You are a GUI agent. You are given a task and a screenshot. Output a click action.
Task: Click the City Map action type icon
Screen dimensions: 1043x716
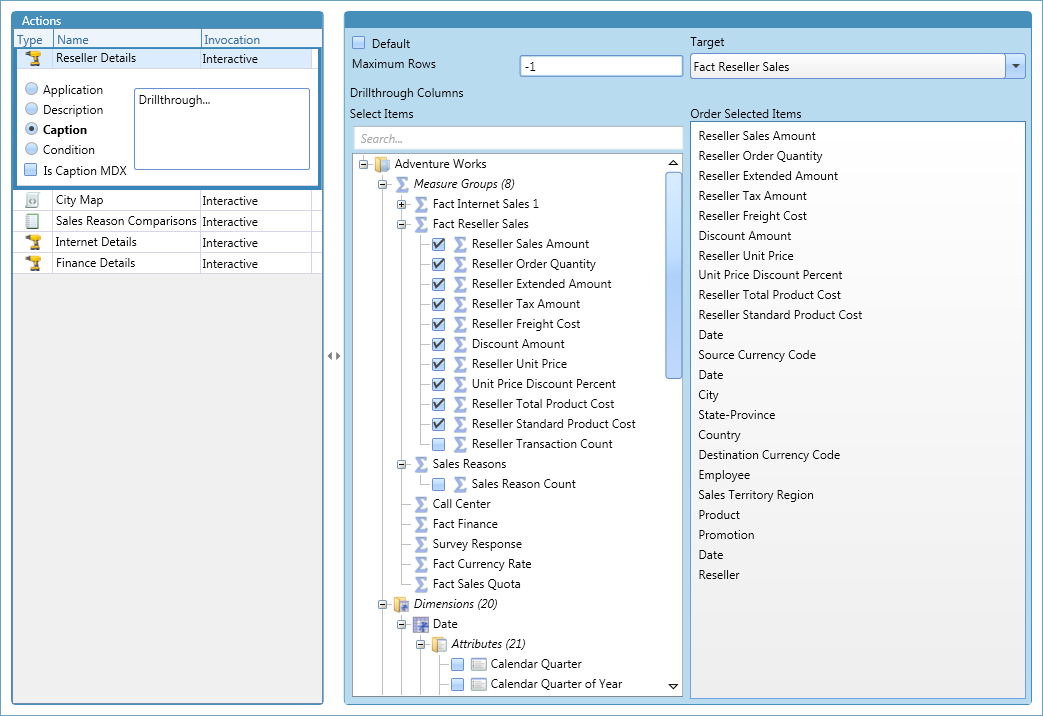(x=33, y=200)
